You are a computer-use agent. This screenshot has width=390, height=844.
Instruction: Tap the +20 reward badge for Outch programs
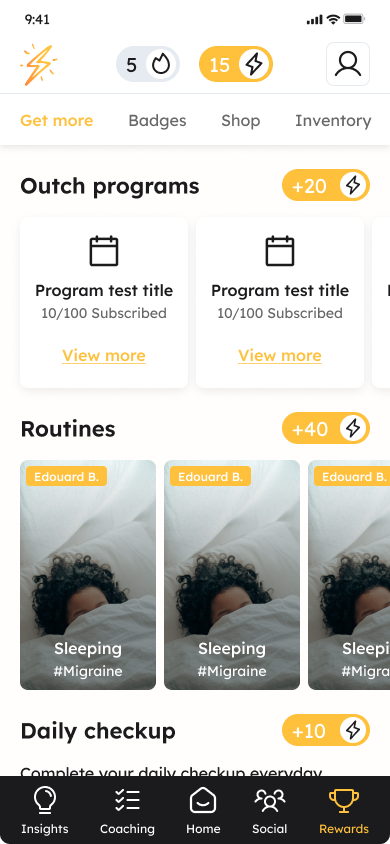[x=326, y=185]
